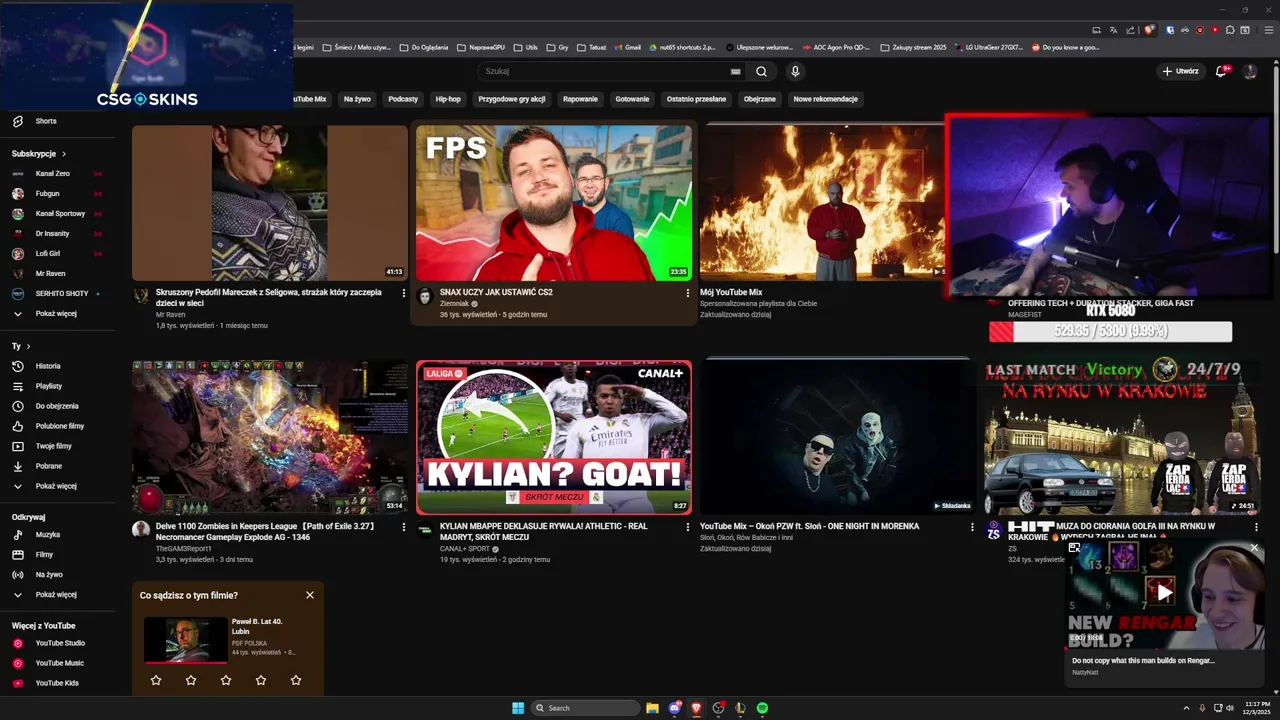Open Polubione filmy liked videos

pos(59,426)
